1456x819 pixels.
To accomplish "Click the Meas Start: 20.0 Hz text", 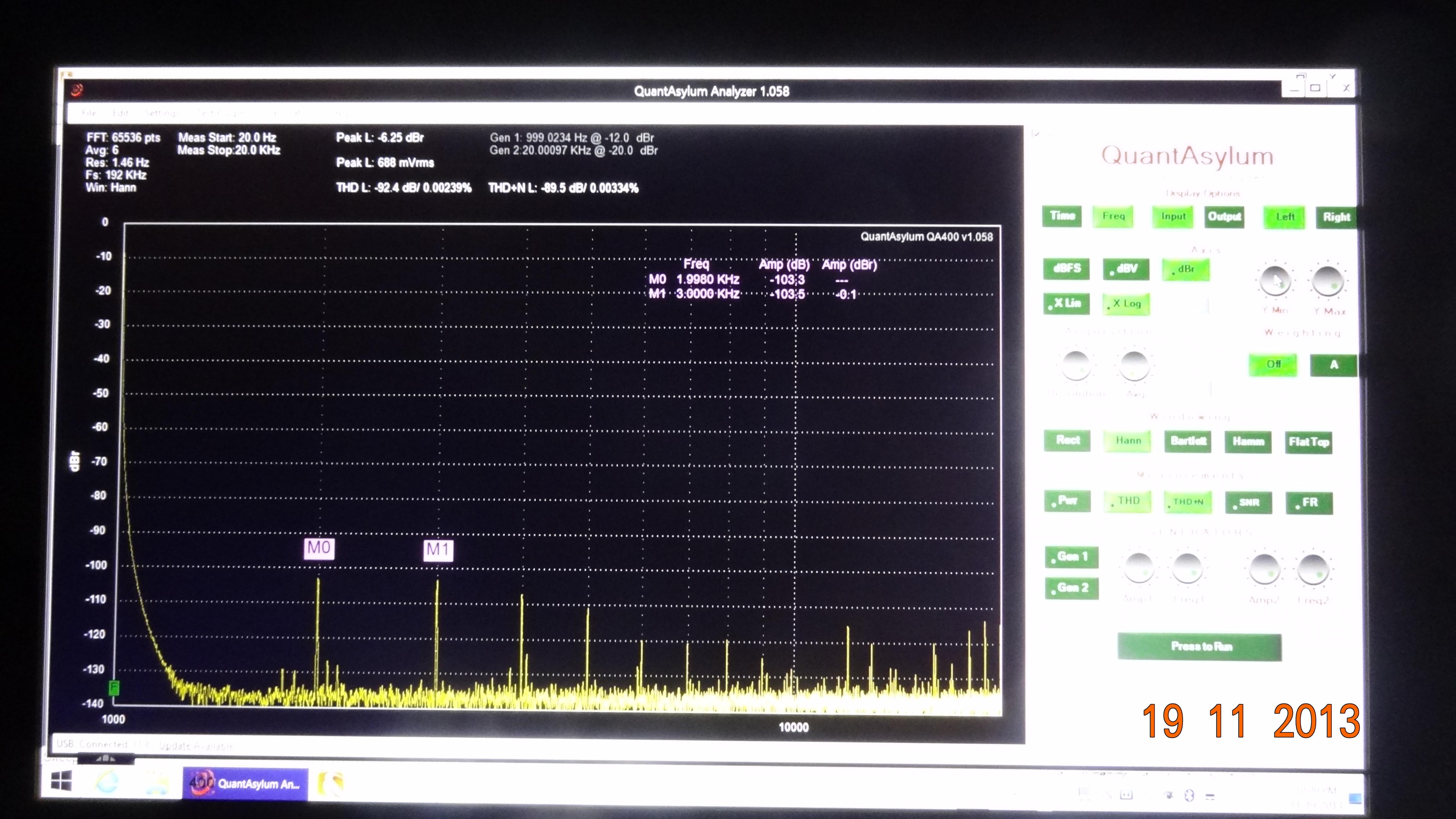I will tap(227, 138).
